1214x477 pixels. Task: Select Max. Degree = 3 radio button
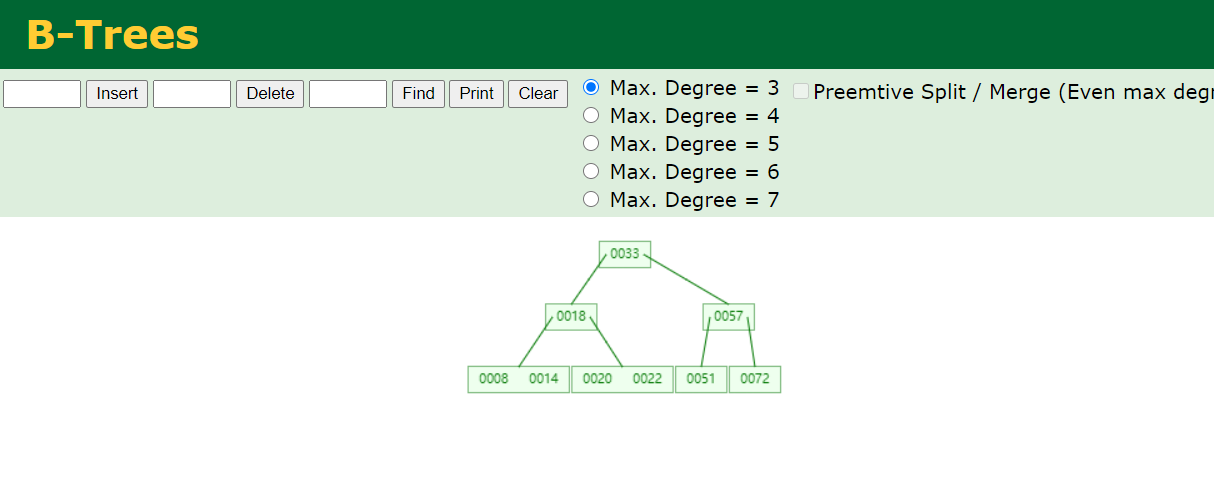click(x=591, y=87)
